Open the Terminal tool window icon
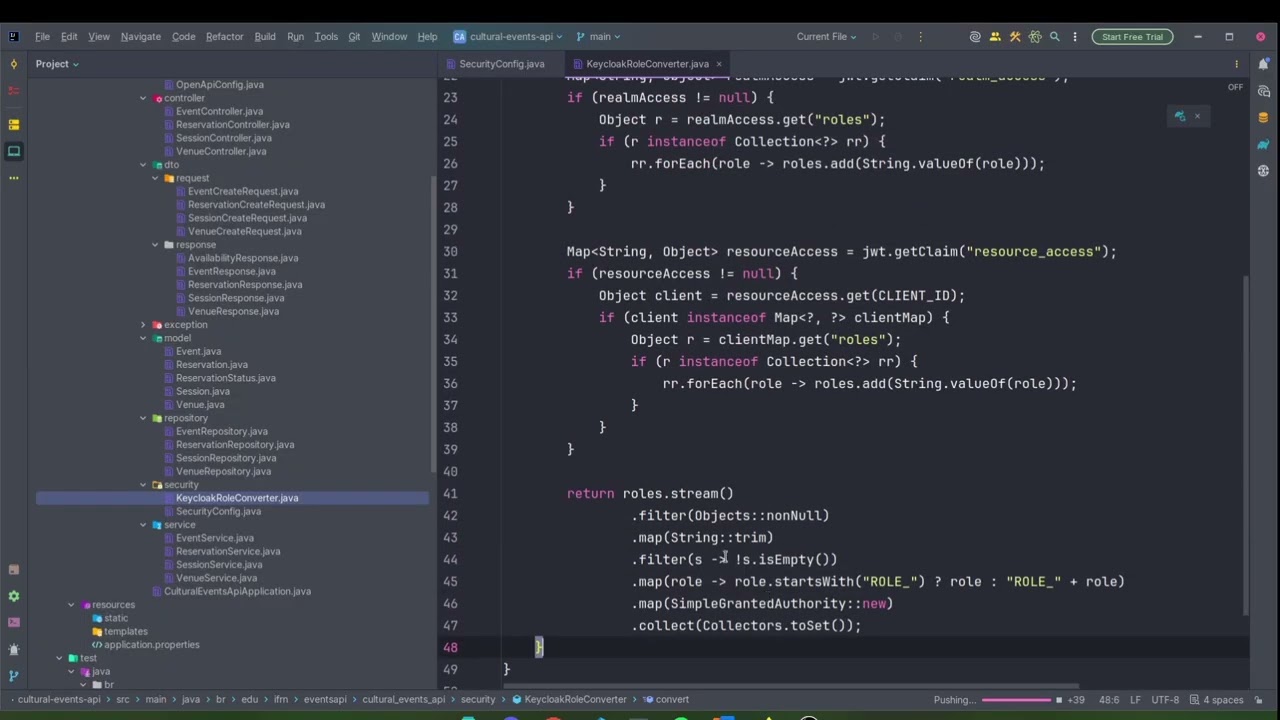1280x720 pixels. tap(13, 622)
